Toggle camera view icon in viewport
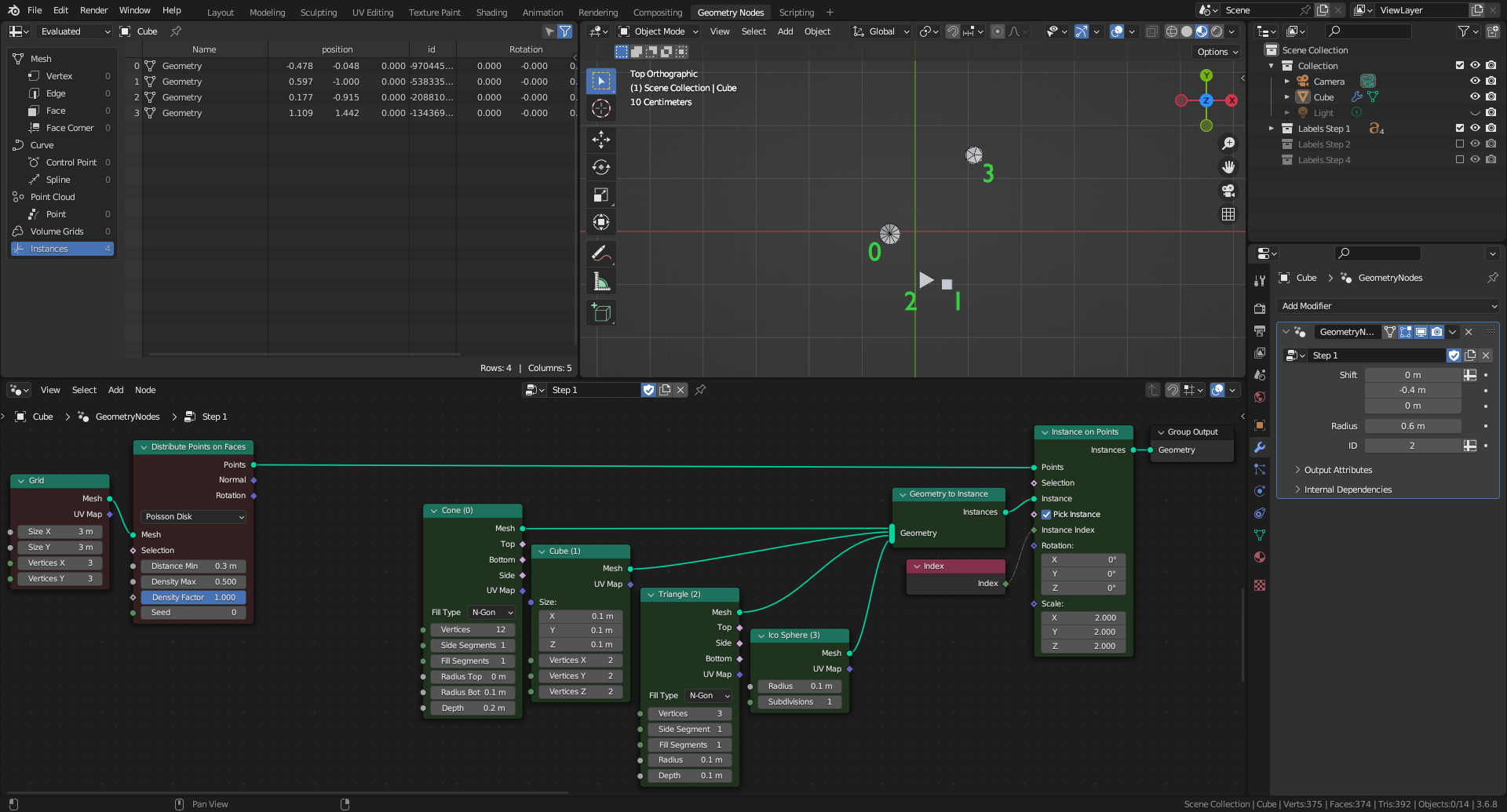Screen dimensions: 1507x812 [x=1228, y=191]
